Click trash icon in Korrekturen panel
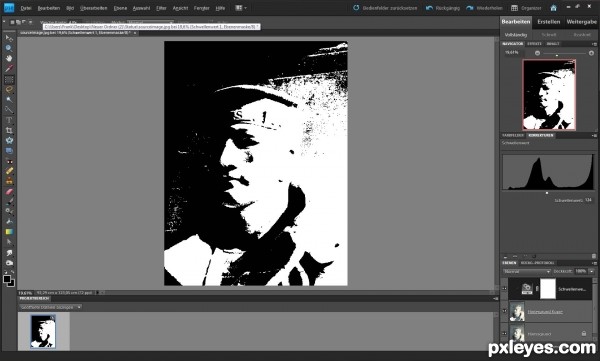600x361 pixels. click(x=594, y=256)
